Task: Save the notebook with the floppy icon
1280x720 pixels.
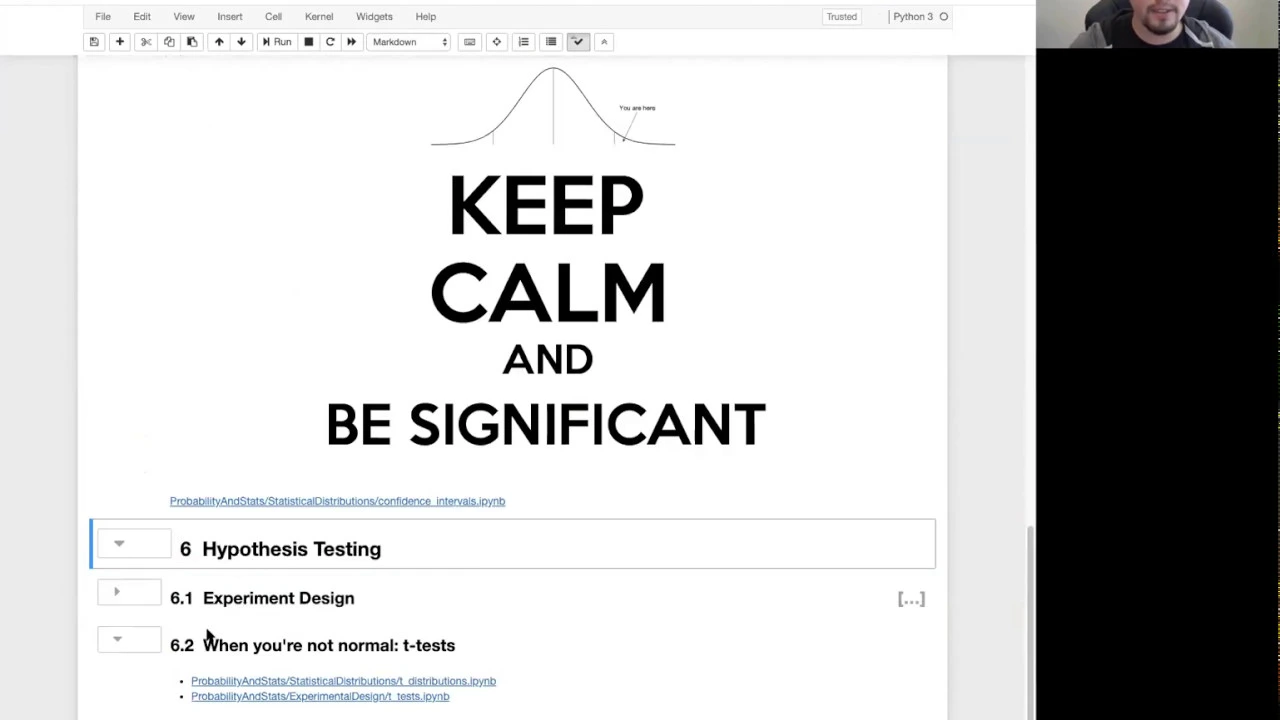Action: [x=94, y=42]
